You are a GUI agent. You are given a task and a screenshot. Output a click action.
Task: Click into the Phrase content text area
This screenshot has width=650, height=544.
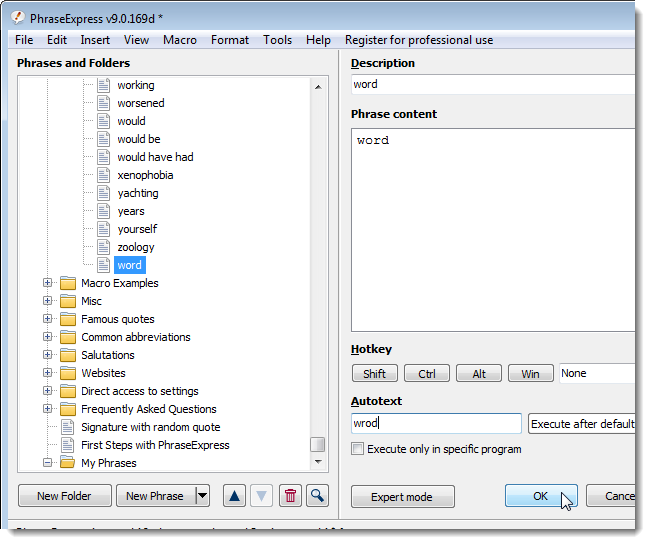tap(493, 230)
